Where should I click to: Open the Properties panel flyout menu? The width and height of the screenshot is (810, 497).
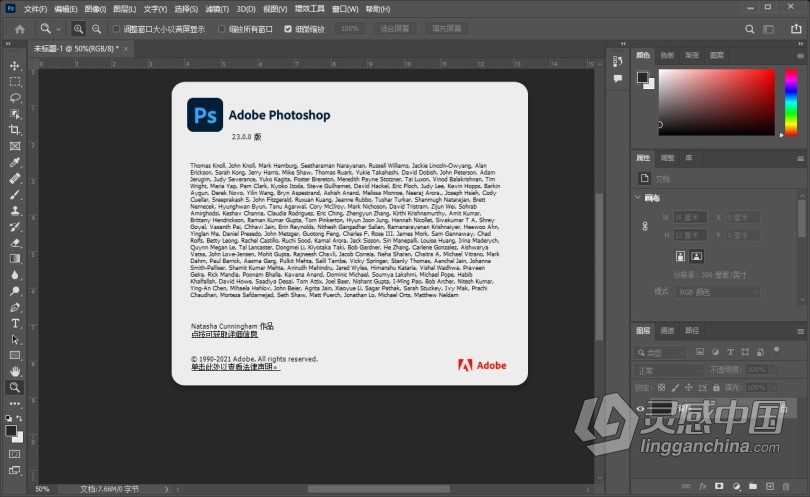coord(800,159)
